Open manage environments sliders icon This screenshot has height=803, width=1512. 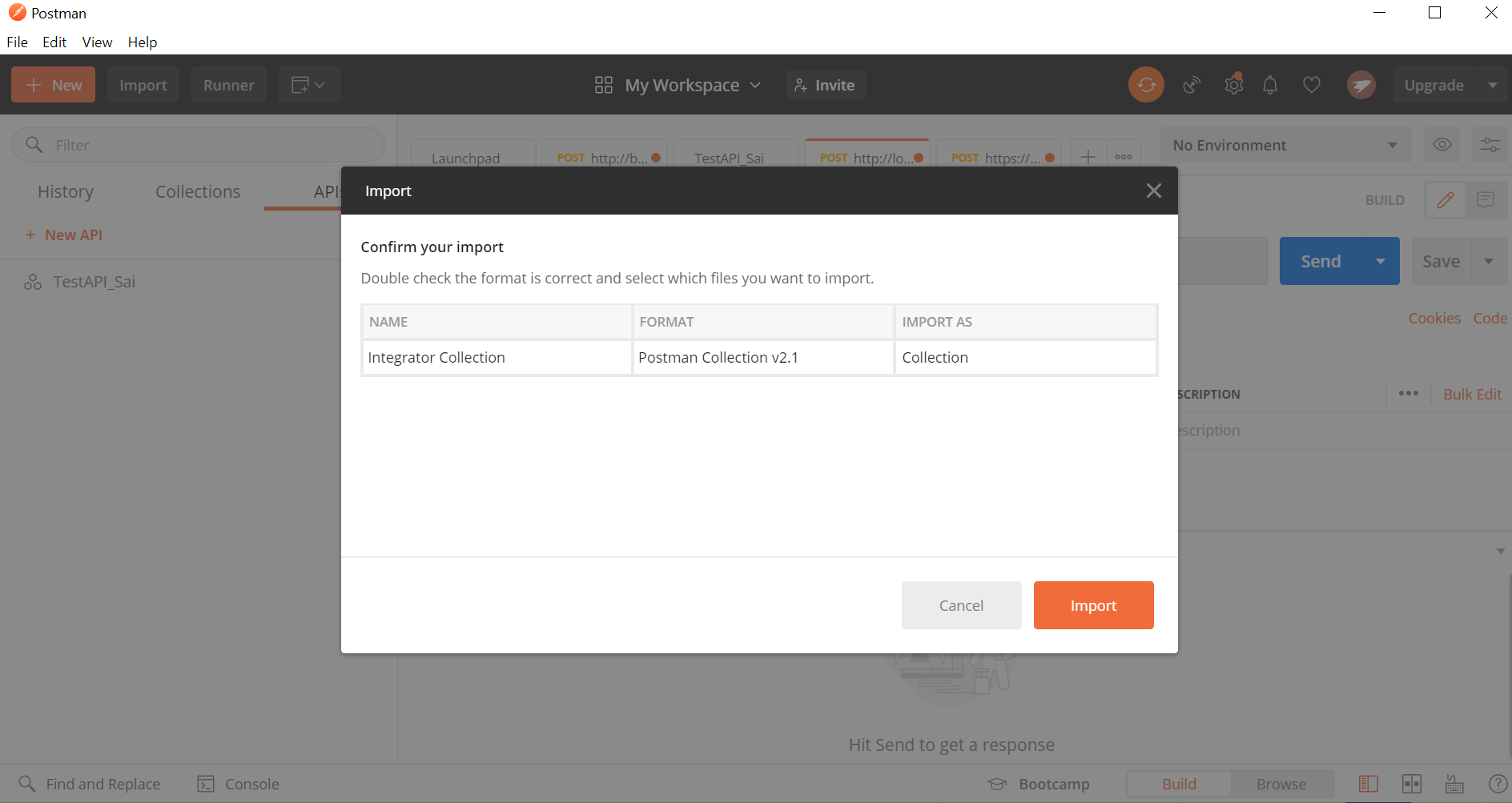pos(1490,145)
